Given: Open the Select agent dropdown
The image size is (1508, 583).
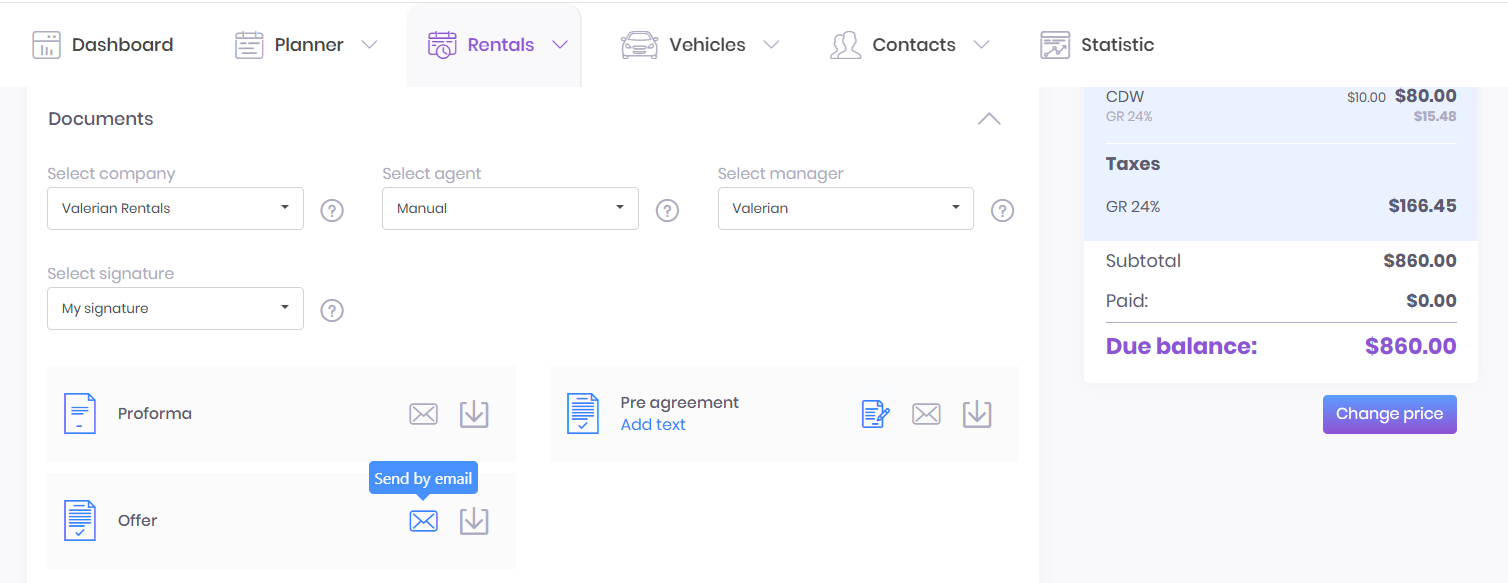Looking at the screenshot, I should tap(510, 209).
